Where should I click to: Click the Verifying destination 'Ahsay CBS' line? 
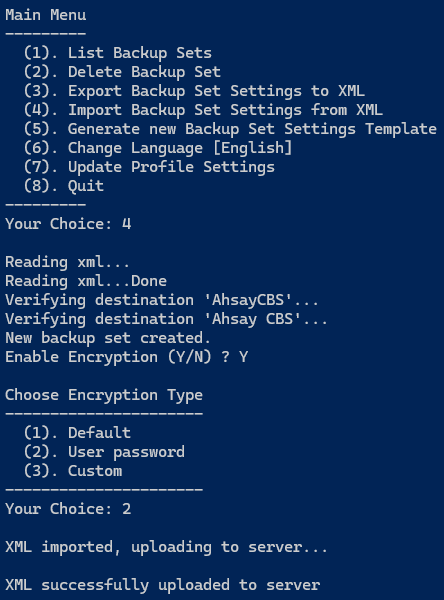[x=166, y=319]
